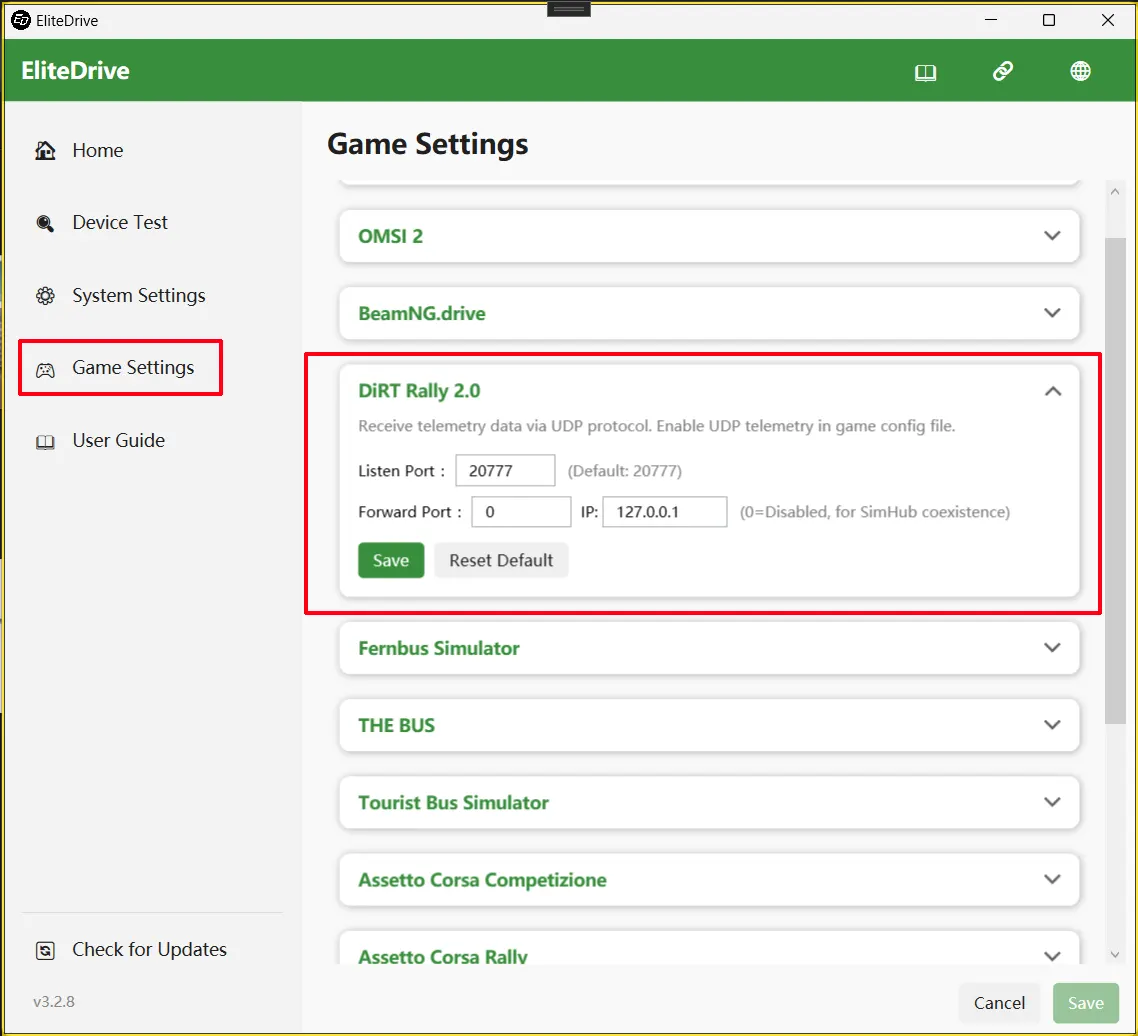Save DiRT Rally 2.0 port settings

(x=390, y=560)
